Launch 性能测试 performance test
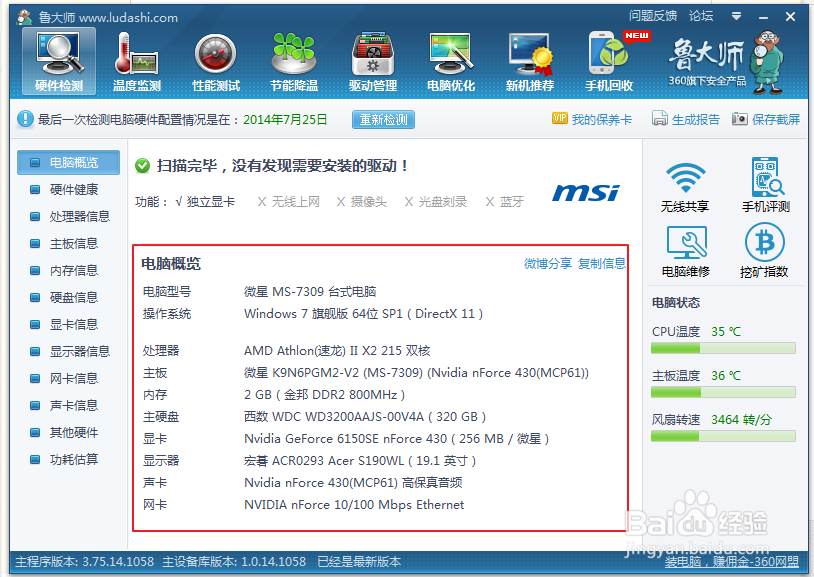Viewport: 814px width, 577px height. [x=216, y=61]
